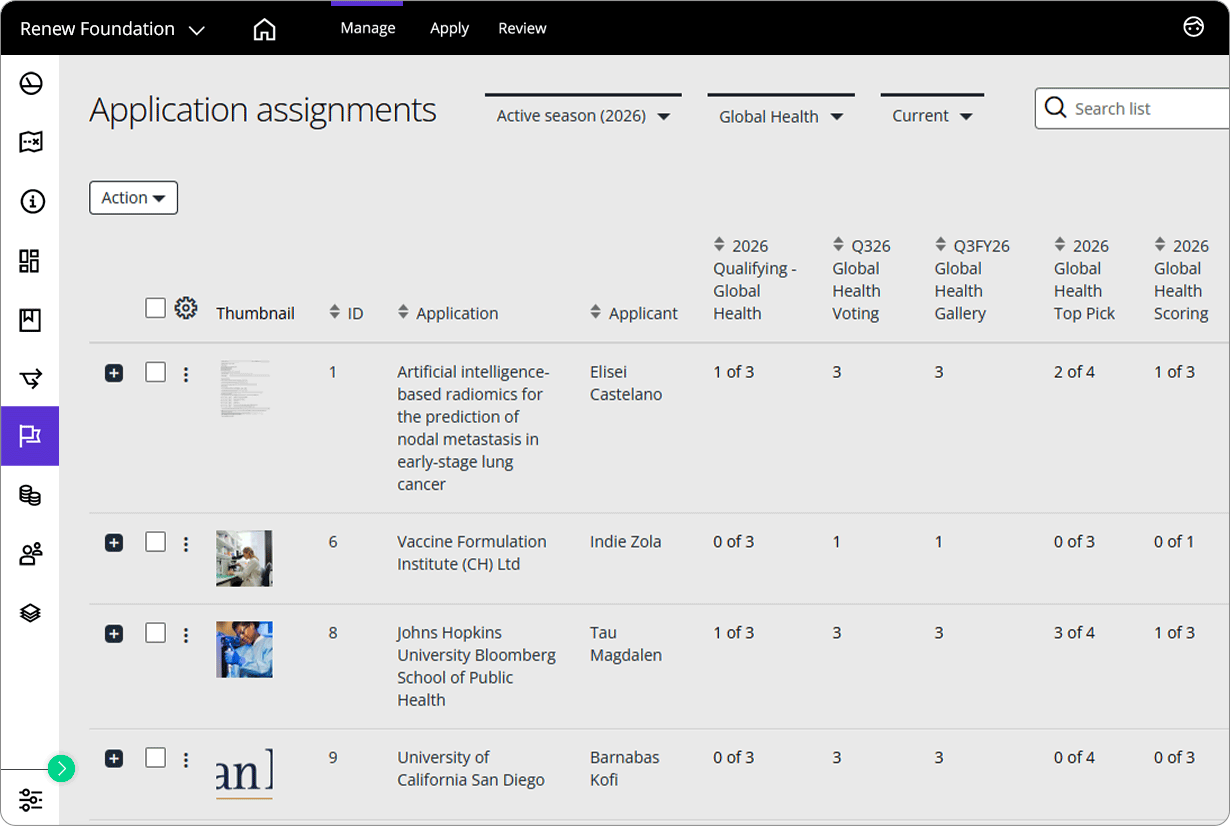Click applicant name Barnabas Kofi
Screen dimensions: 1230x828
tap(625, 768)
